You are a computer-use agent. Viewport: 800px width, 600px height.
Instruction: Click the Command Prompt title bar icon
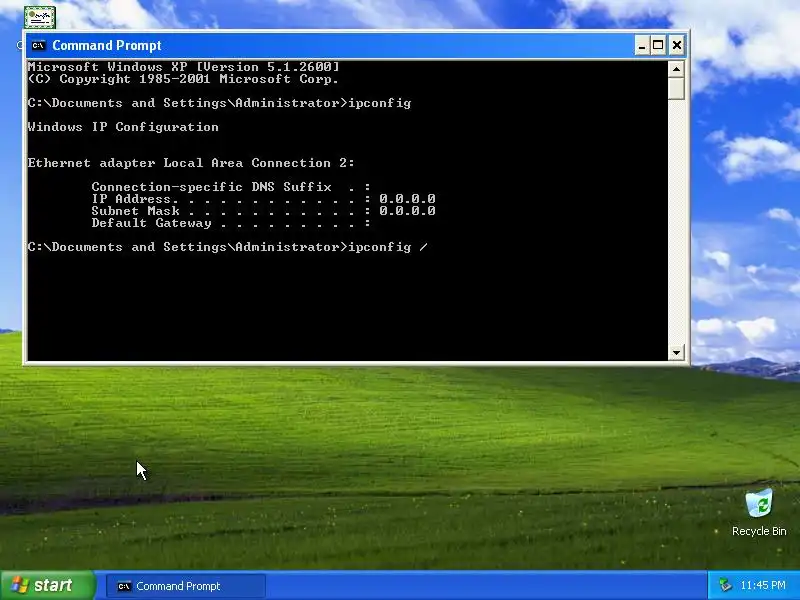(x=38, y=45)
